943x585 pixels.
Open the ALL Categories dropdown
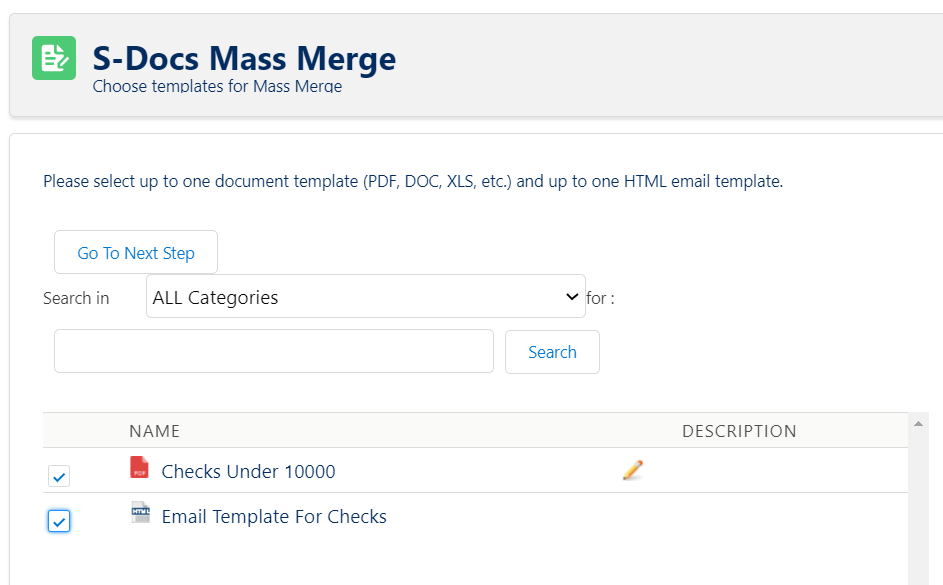pyautogui.click(x=366, y=296)
